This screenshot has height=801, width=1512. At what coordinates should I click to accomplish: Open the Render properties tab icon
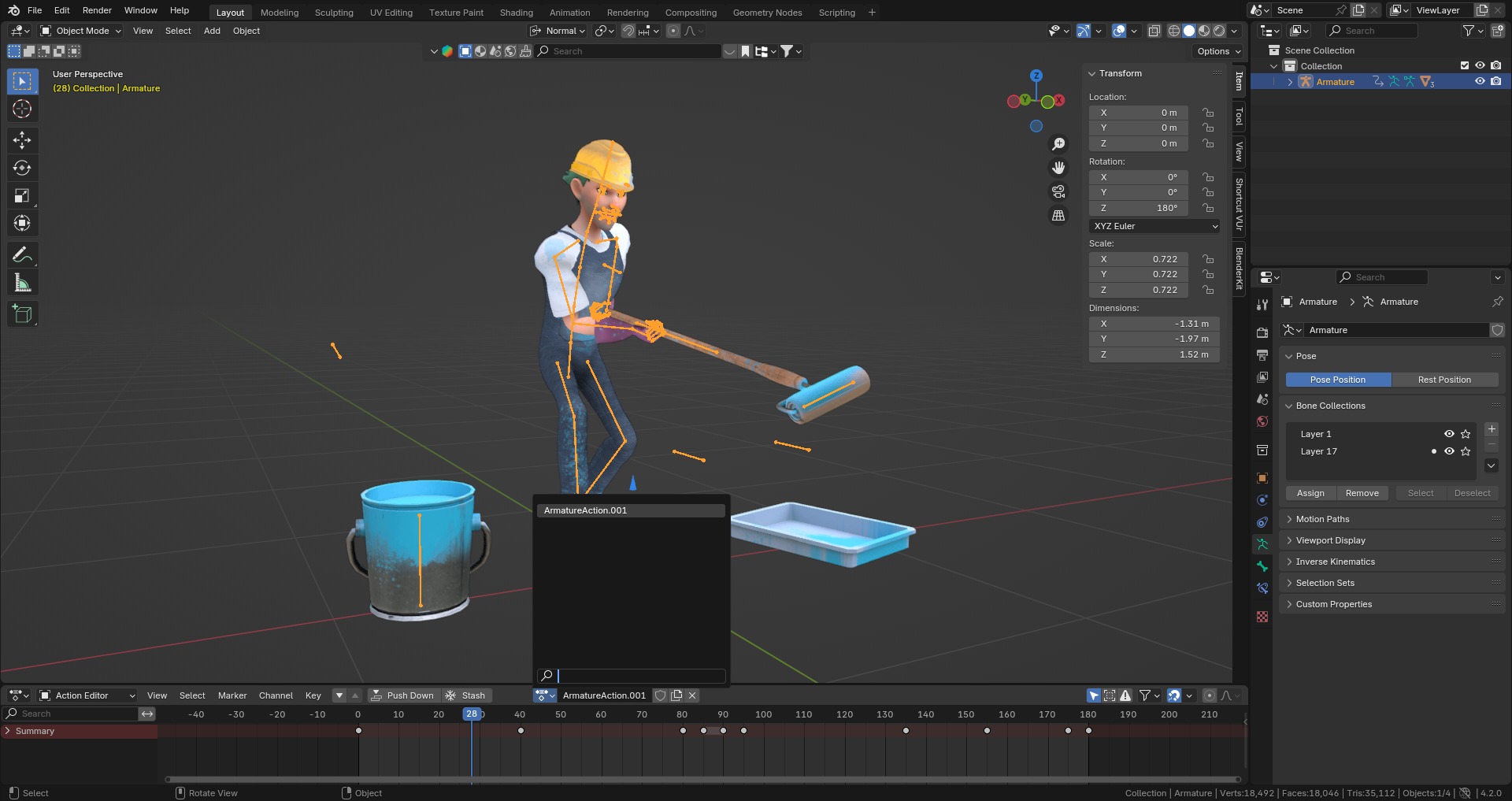(1262, 332)
